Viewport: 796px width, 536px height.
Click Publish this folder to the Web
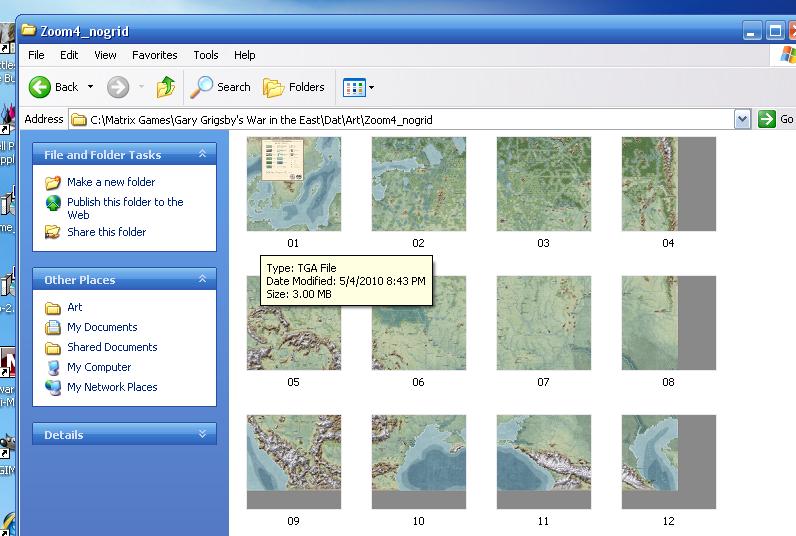(x=125, y=208)
